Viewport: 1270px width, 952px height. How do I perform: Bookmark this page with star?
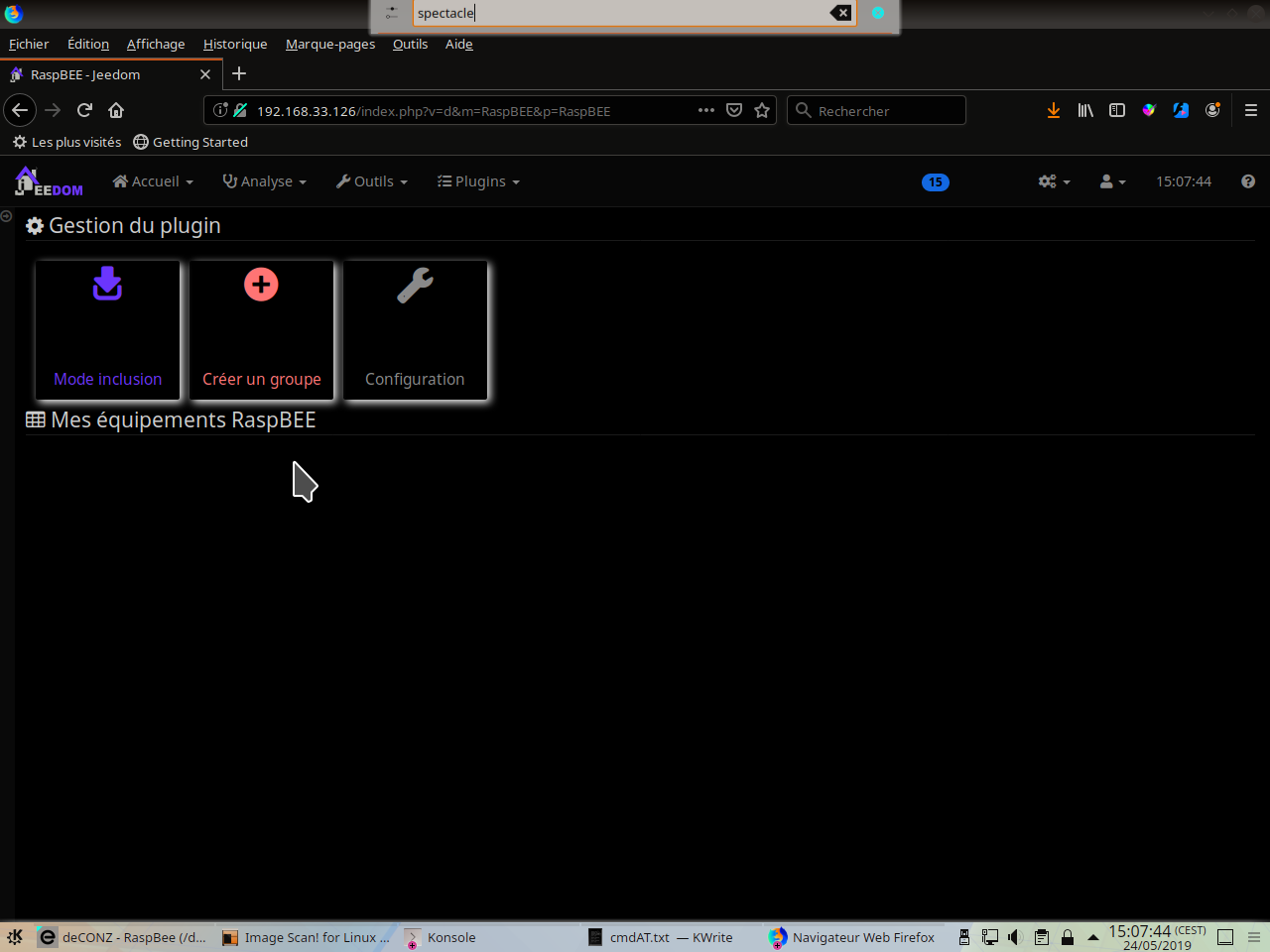(x=762, y=110)
